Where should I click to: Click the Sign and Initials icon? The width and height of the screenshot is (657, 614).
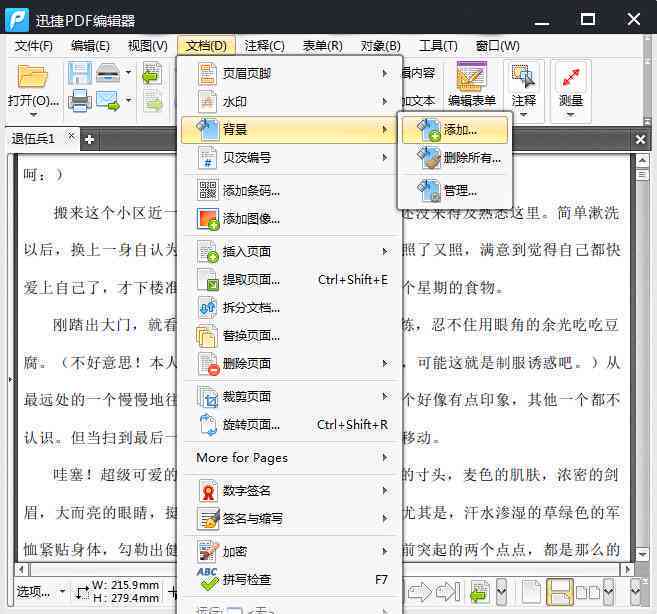208,519
